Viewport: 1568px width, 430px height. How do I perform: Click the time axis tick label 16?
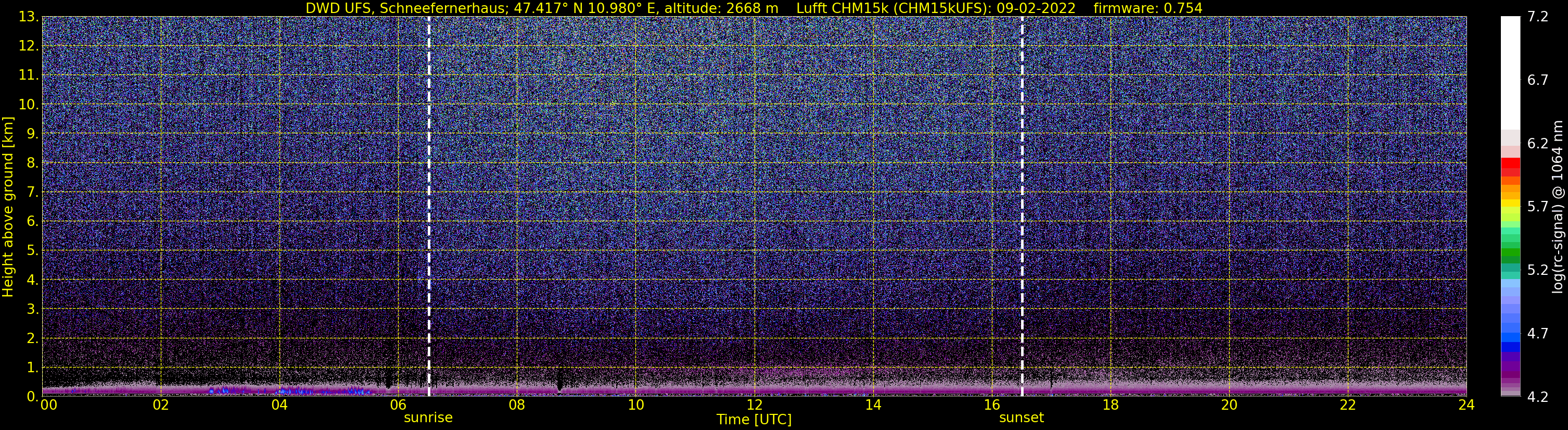(x=991, y=405)
